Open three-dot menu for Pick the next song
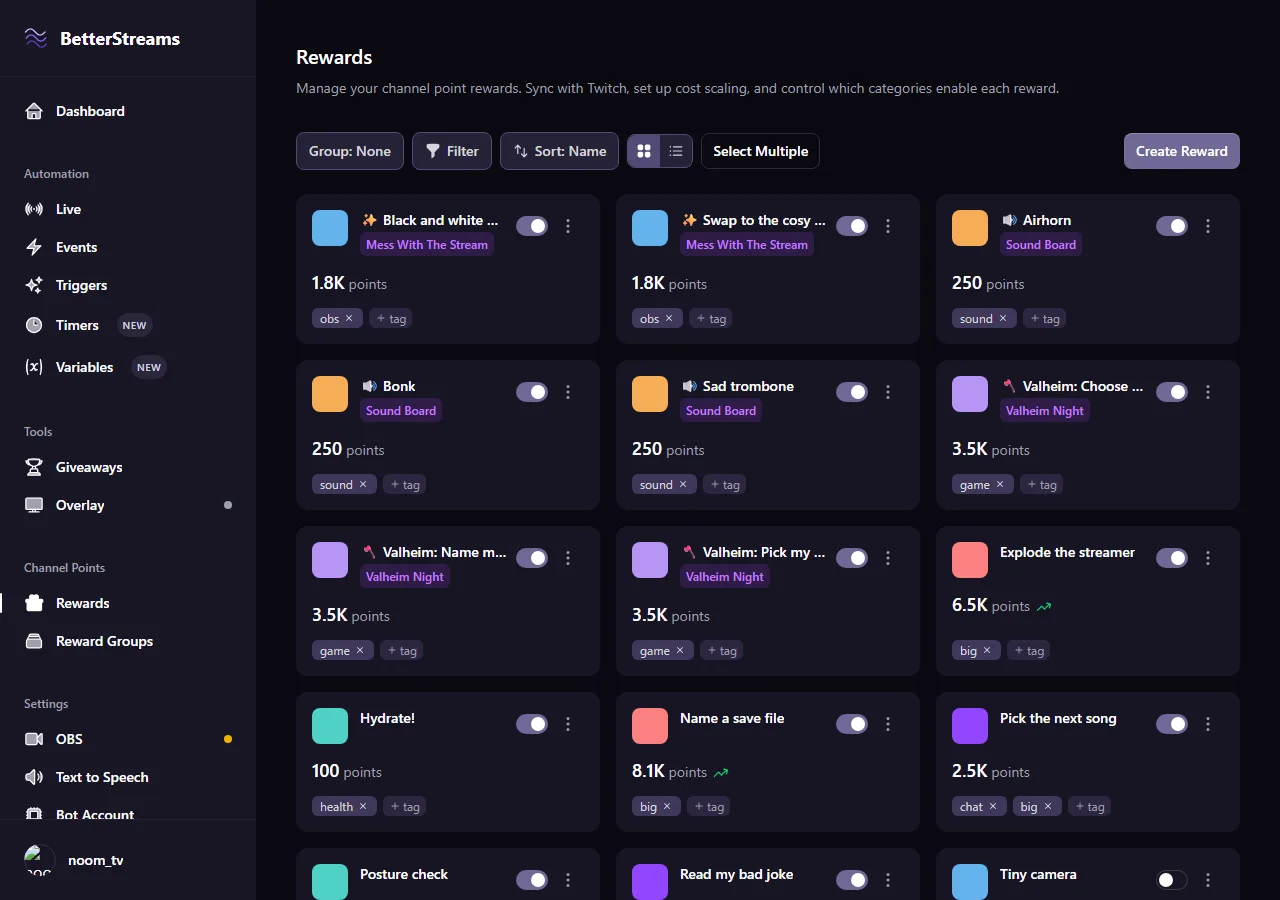The height and width of the screenshot is (900, 1280). (1208, 724)
